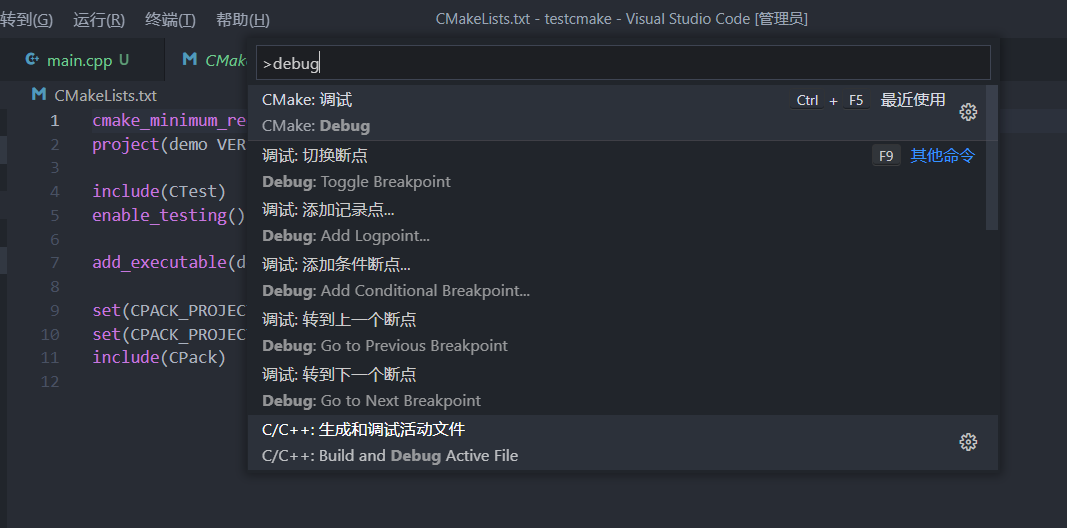The image size is (1067, 528).
Task: Click the 转到(G) menu item
Action: (26, 20)
